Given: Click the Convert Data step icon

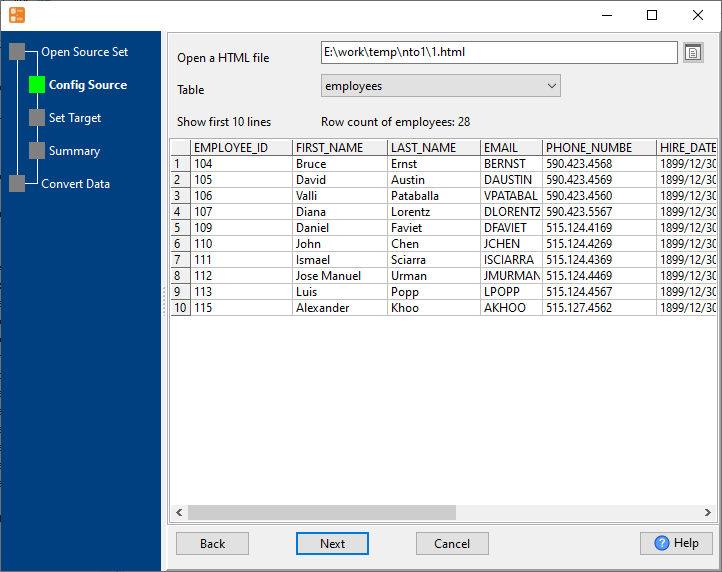Looking at the screenshot, I should [17, 183].
